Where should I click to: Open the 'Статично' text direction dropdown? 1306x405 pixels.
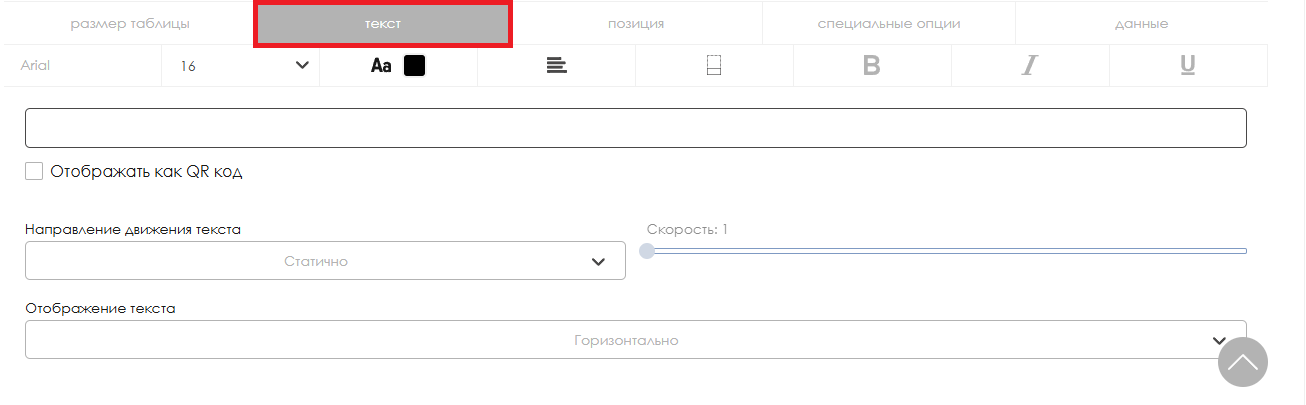coord(325,261)
